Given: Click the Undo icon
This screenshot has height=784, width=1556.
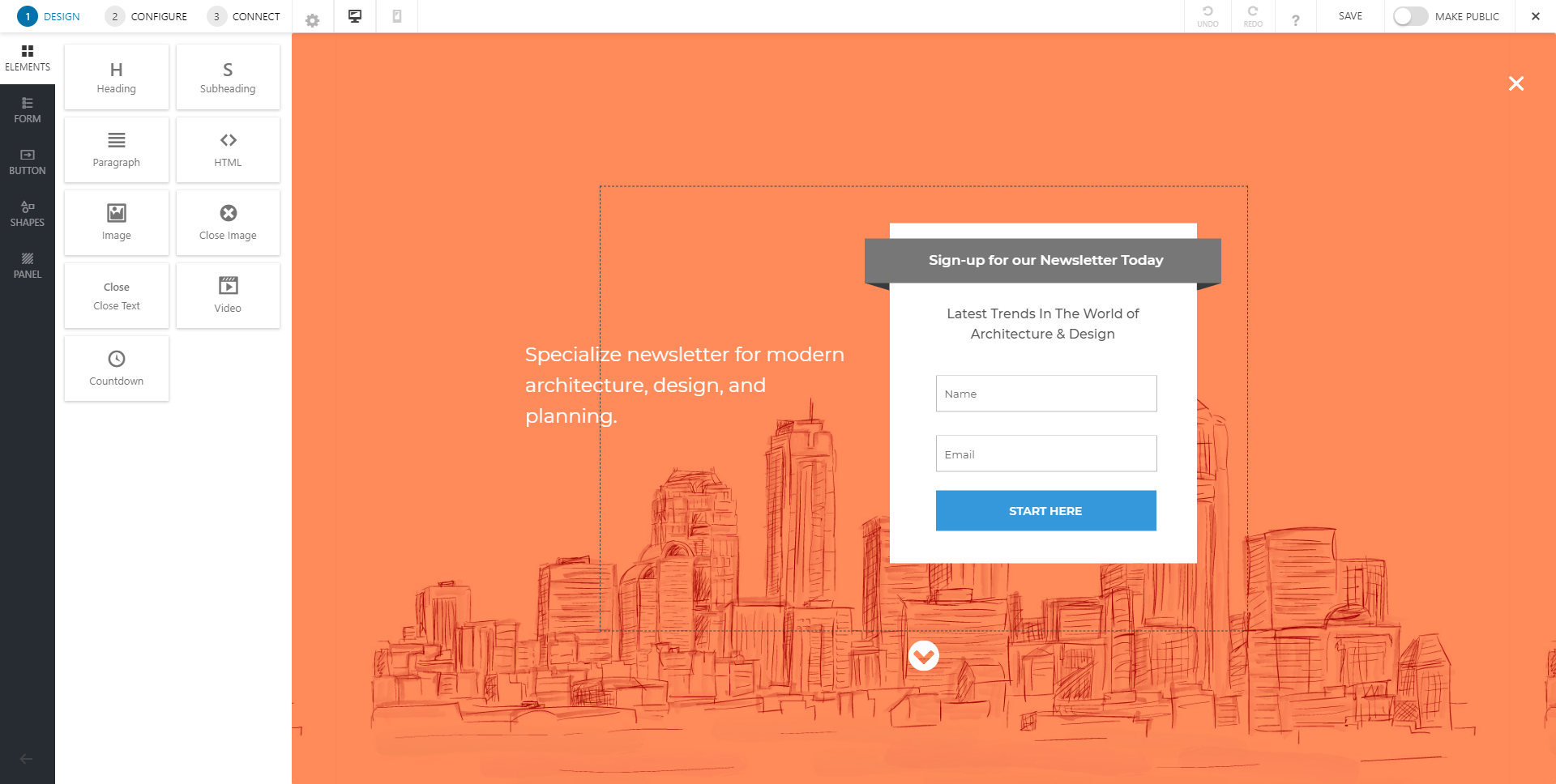Looking at the screenshot, I should tap(1208, 15).
